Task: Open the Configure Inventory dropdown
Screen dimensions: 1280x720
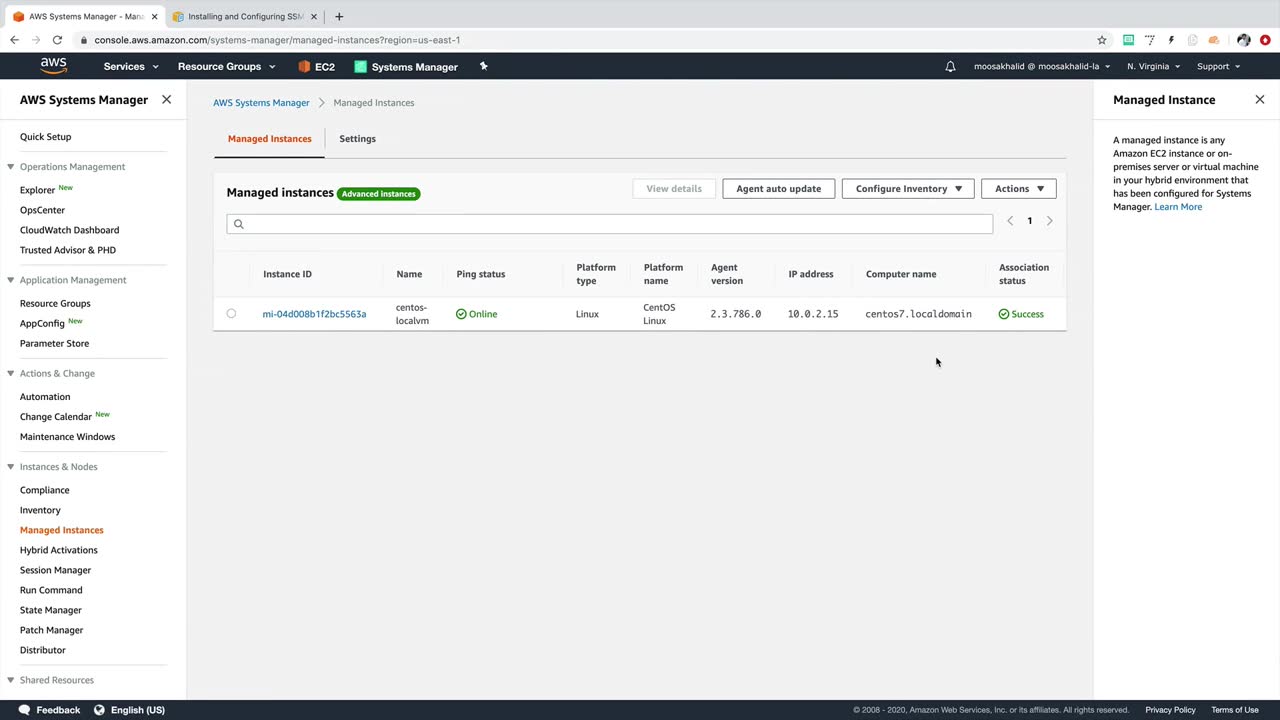Action: [908, 189]
